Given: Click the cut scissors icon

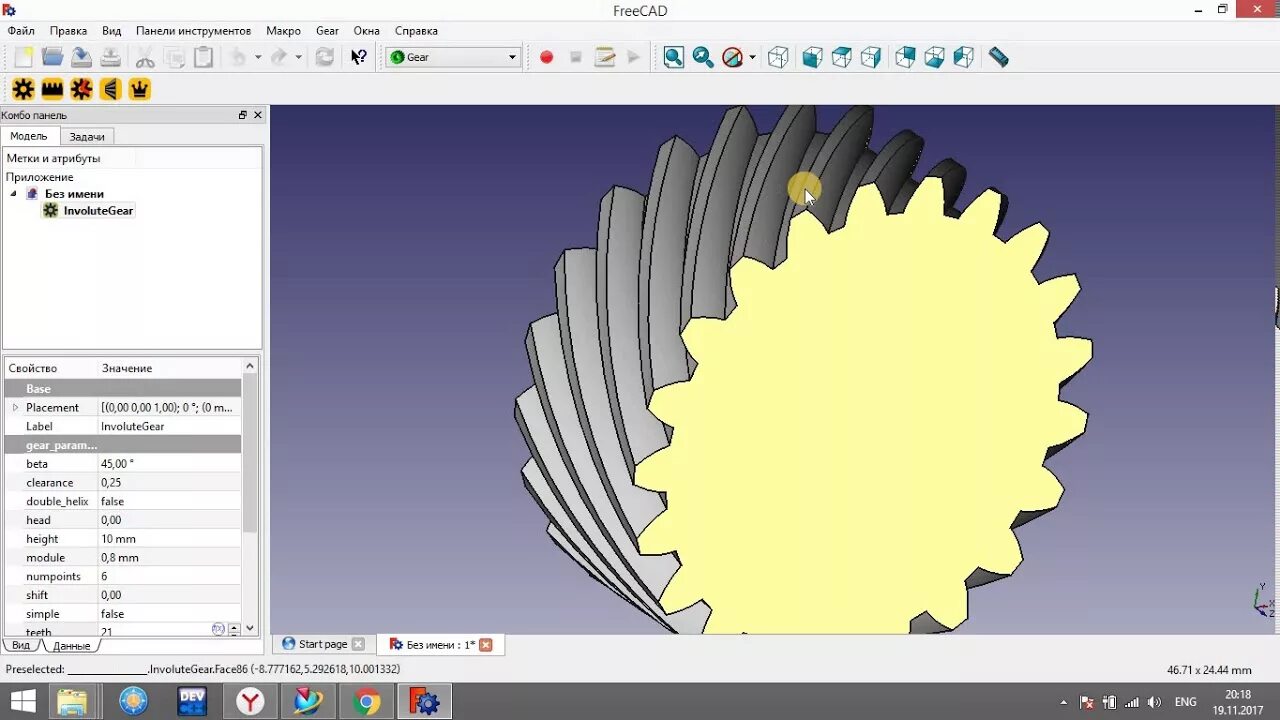Looking at the screenshot, I should (x=145, y=57).
